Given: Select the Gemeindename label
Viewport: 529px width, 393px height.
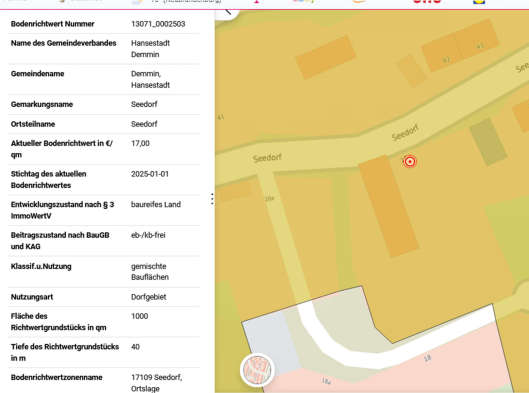Looking at the screenshot, I should click(37, 74).
